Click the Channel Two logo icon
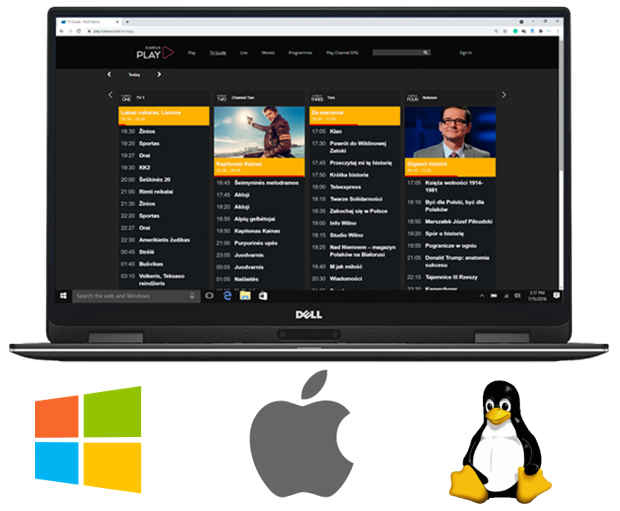 pos(221,98)
